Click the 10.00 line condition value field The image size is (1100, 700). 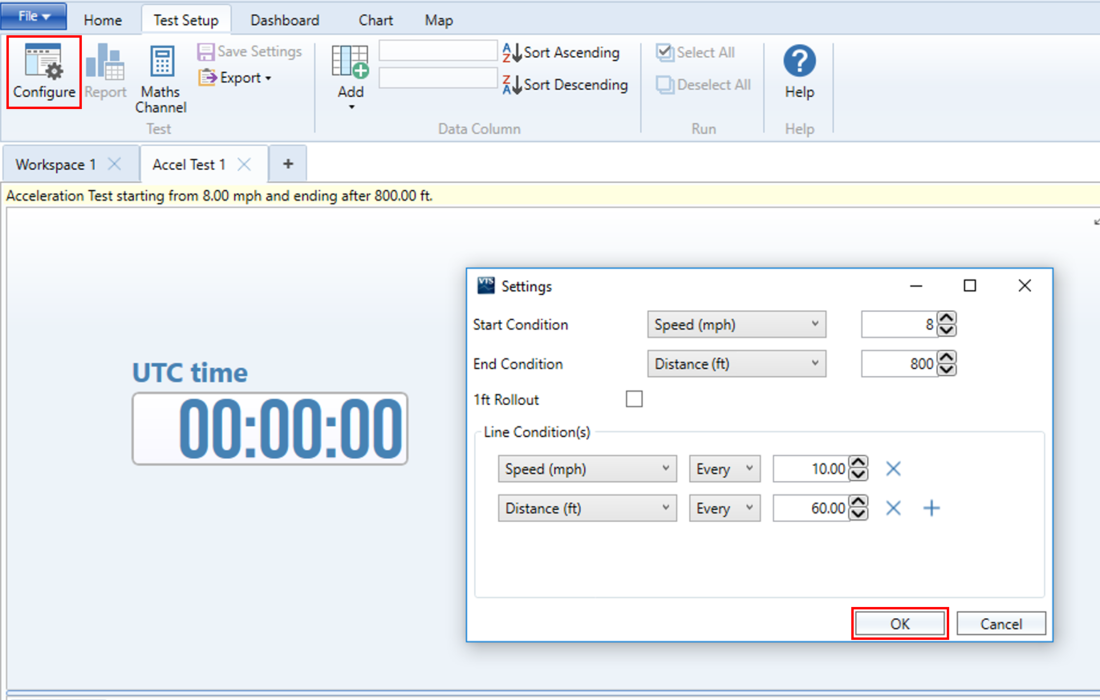point(811,469)
